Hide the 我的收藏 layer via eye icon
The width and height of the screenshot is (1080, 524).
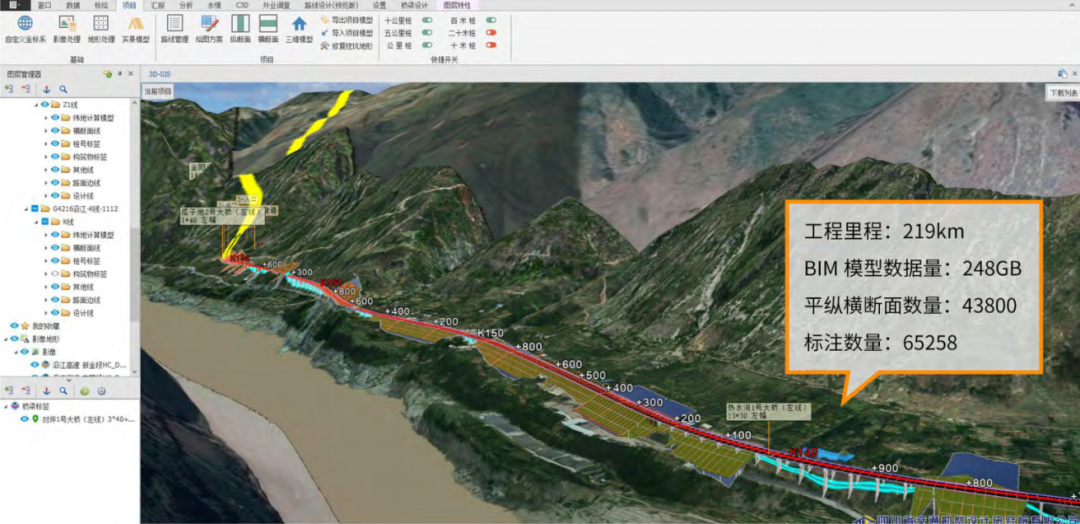pos(15,326)
